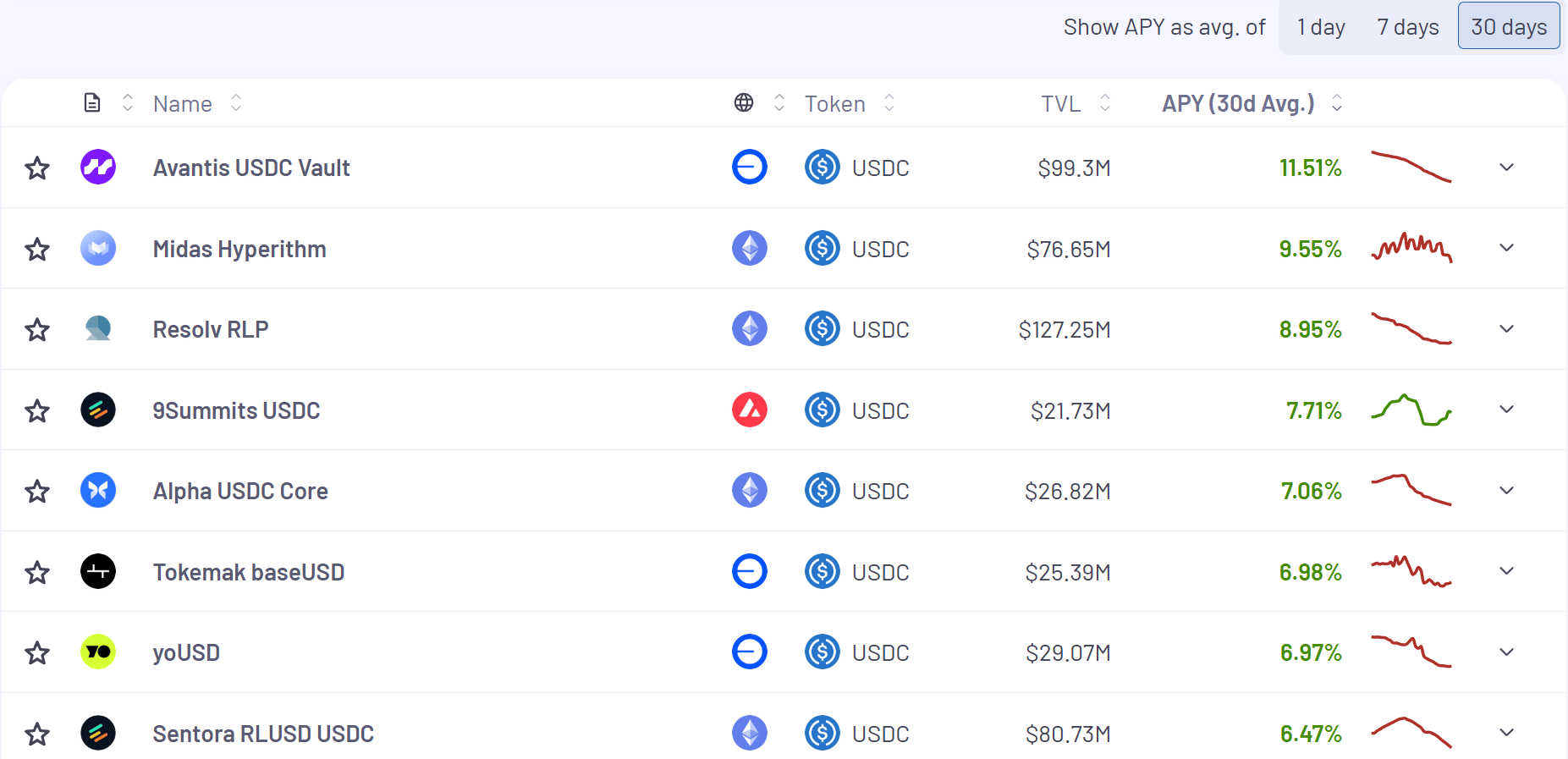Click the Avalanche network icon for 9Summits USDC

click(x=749, y=410)
